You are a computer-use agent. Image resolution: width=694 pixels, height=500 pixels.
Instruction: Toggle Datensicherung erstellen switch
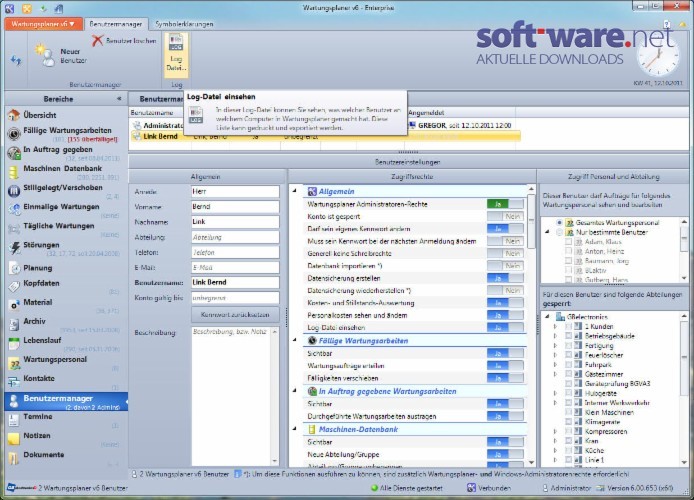pyautogui.click(x=505, y=278)
